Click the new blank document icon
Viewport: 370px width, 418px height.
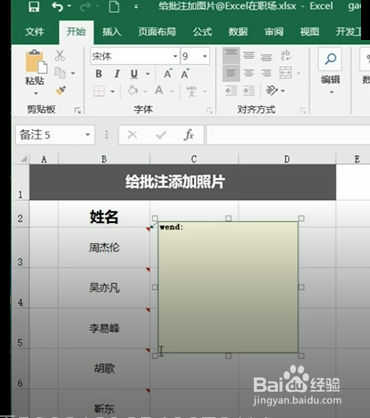pos(114,6)
